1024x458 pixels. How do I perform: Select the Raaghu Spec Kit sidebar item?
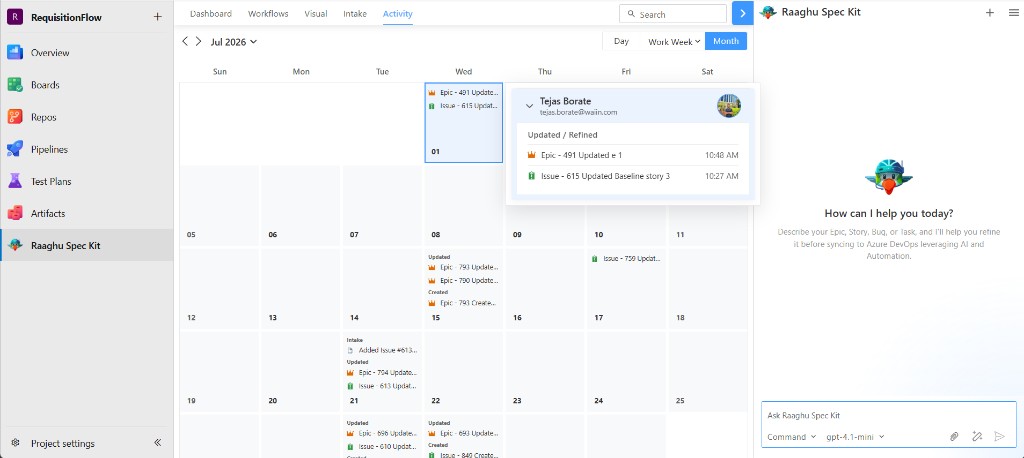(87, 246)
